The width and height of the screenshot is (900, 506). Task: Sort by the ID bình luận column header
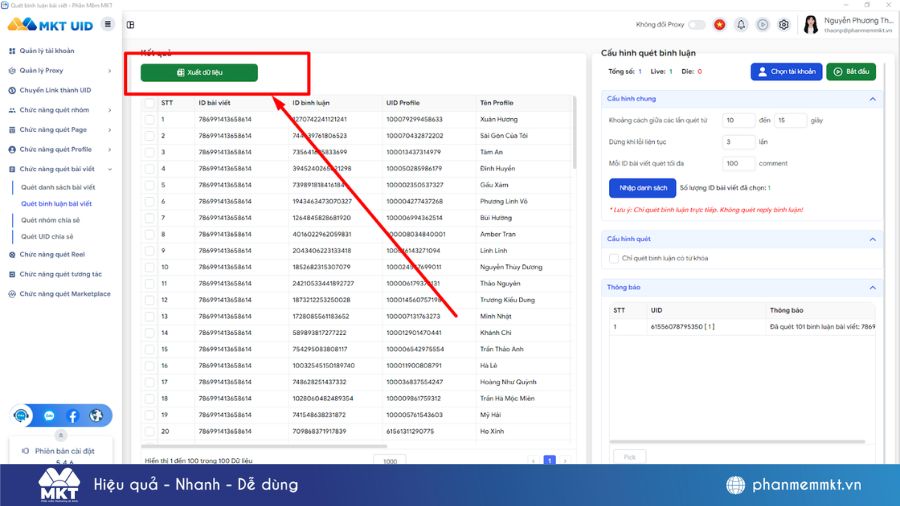311,103
